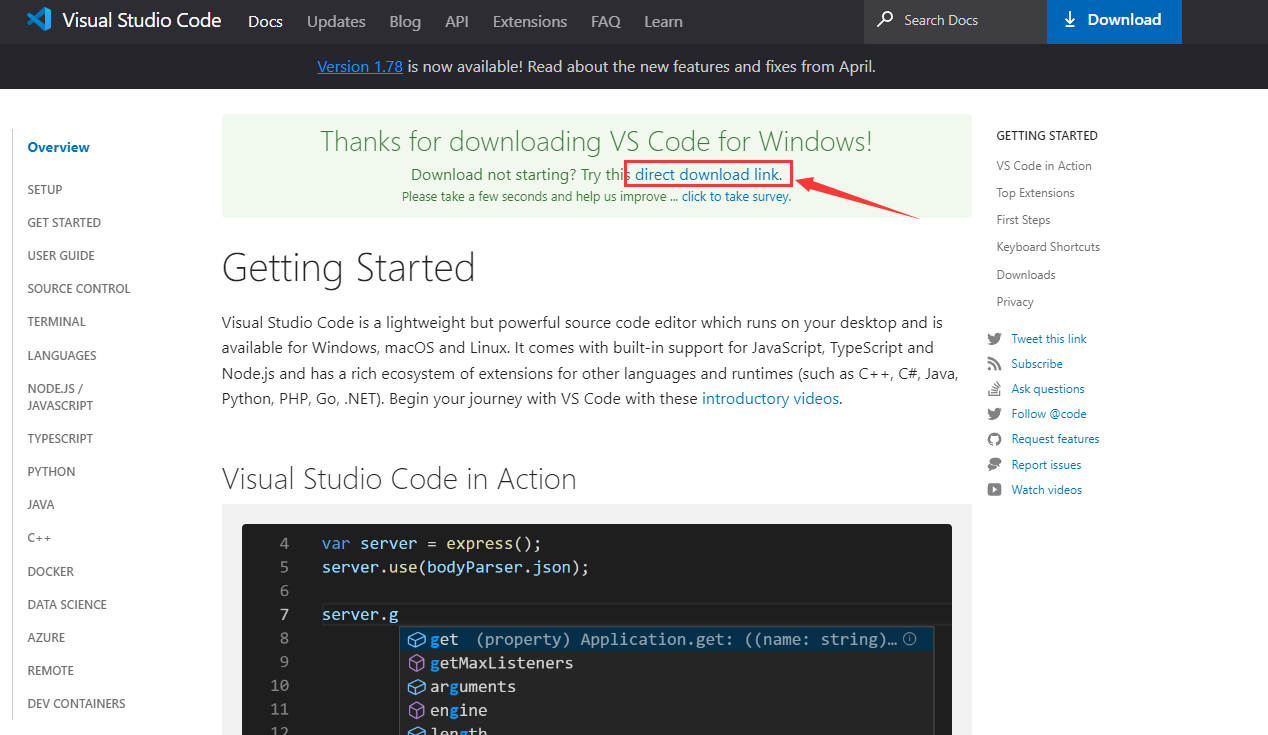
Task: Expand the DEV CONTAINERS sidebar section
Action: pos(77,703)
